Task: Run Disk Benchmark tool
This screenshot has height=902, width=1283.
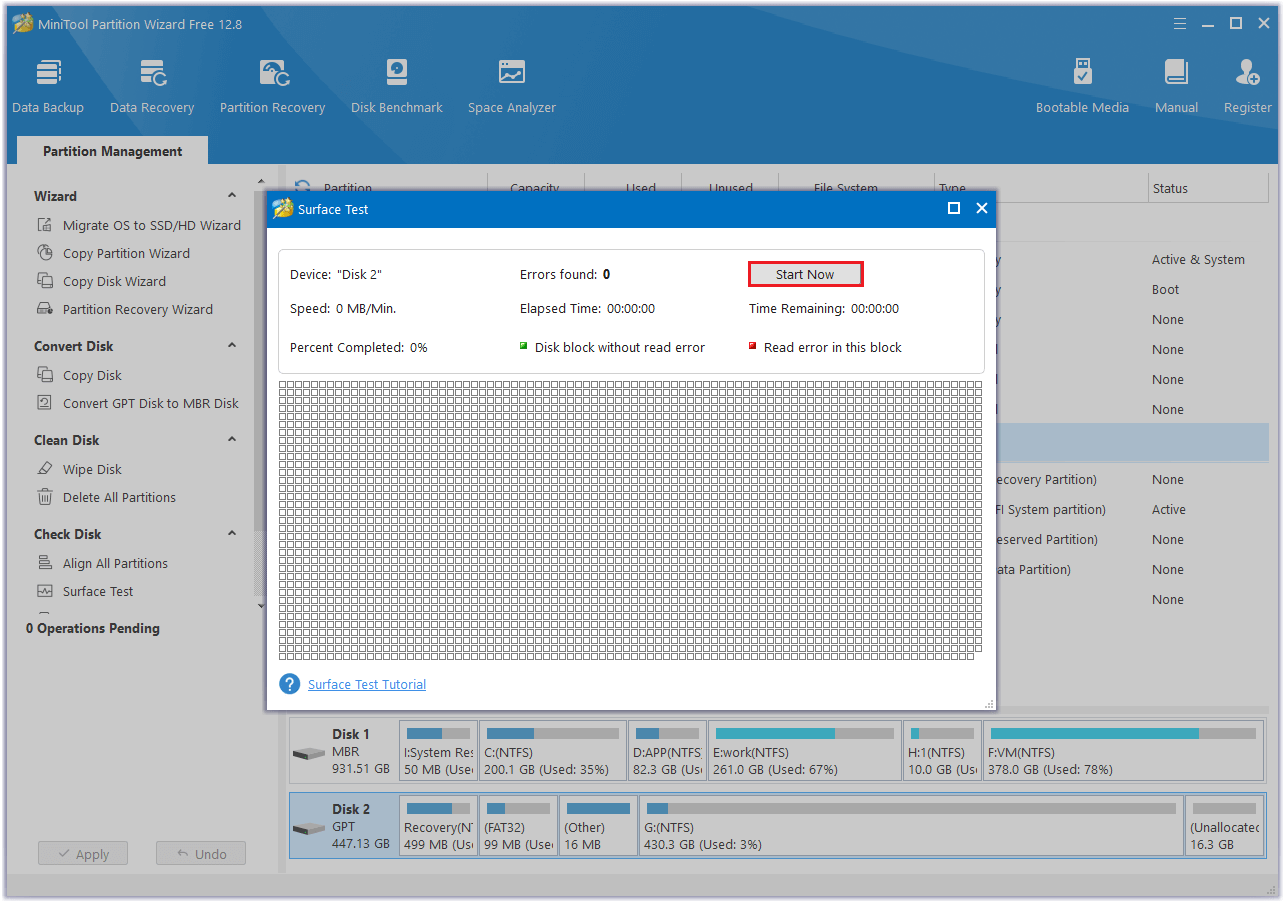Action: (396, 86)
